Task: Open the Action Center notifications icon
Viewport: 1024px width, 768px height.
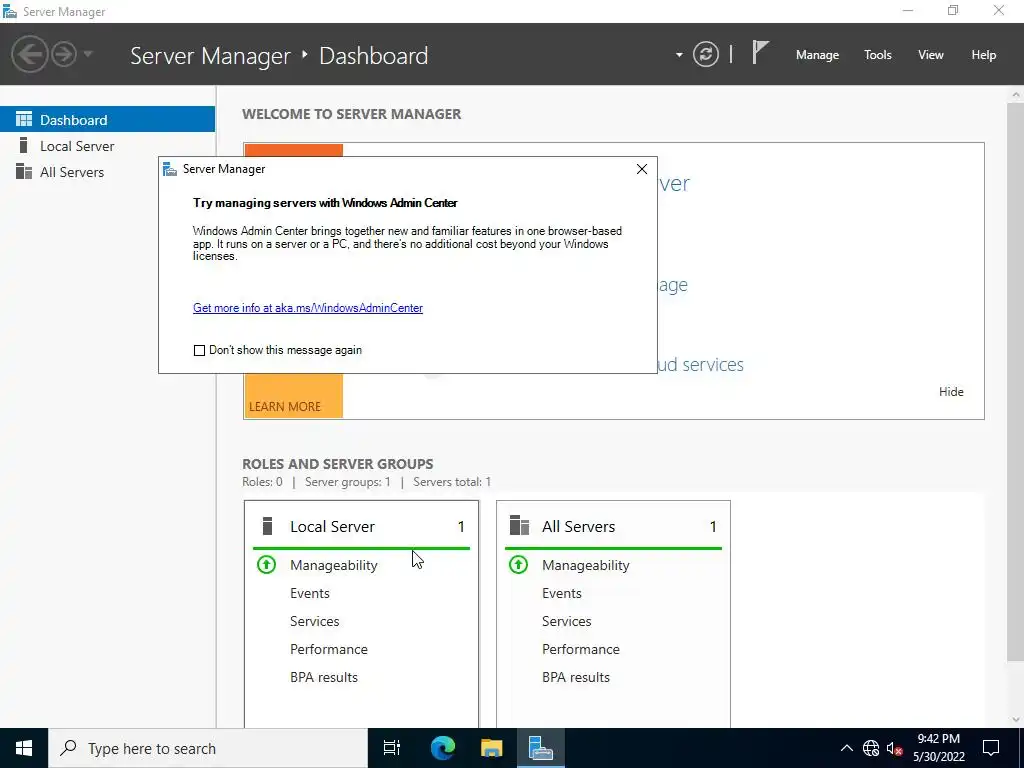Action: tap(991, 748)
